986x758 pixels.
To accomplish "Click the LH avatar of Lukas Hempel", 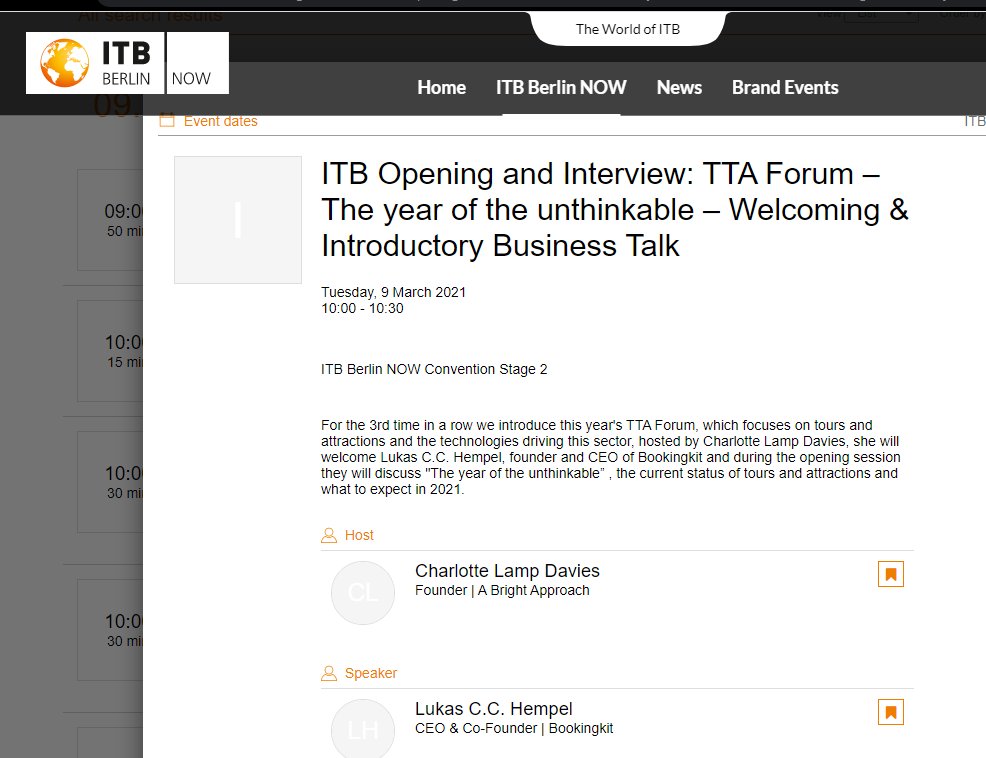I will (363, 730).
